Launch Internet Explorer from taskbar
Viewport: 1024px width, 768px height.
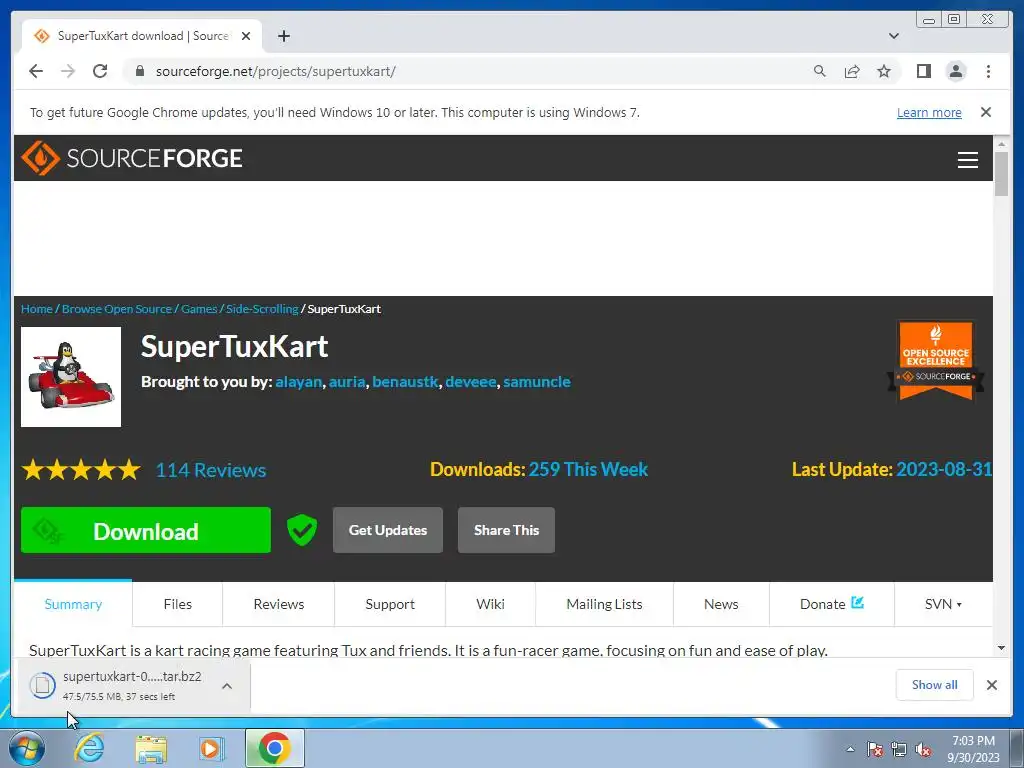[x=89, y=748]
